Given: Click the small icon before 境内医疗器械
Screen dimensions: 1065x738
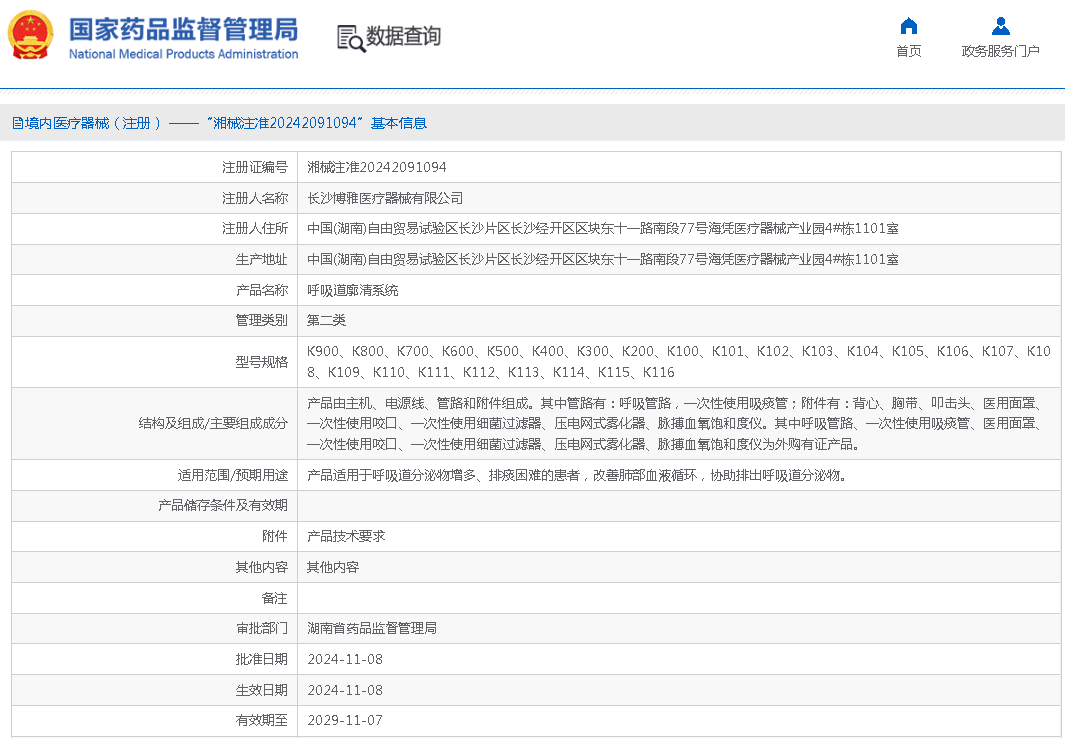Looking at the screenshot, I should tap(17, 123).
